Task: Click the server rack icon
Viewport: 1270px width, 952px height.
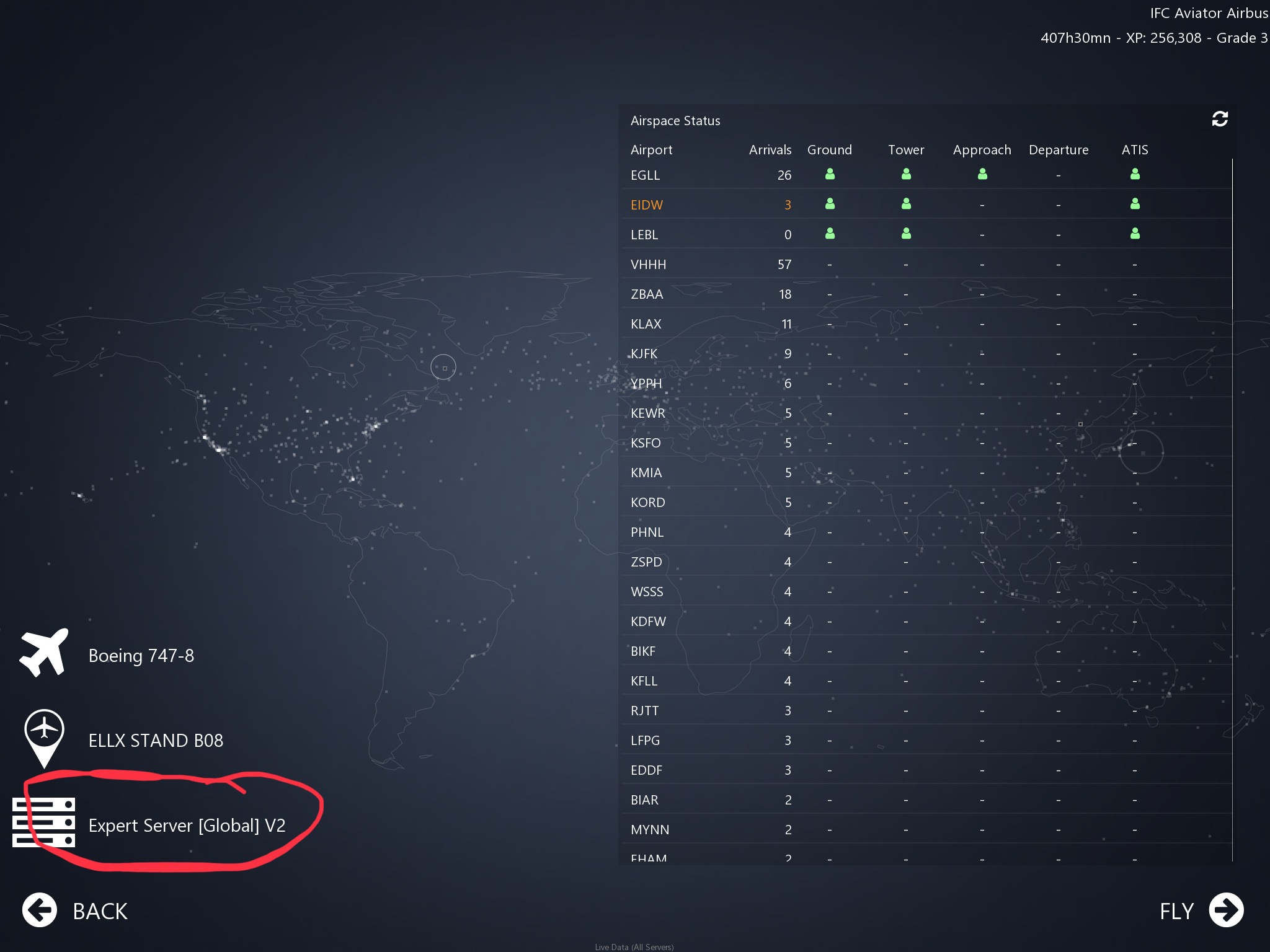Action: pos(43,822)
